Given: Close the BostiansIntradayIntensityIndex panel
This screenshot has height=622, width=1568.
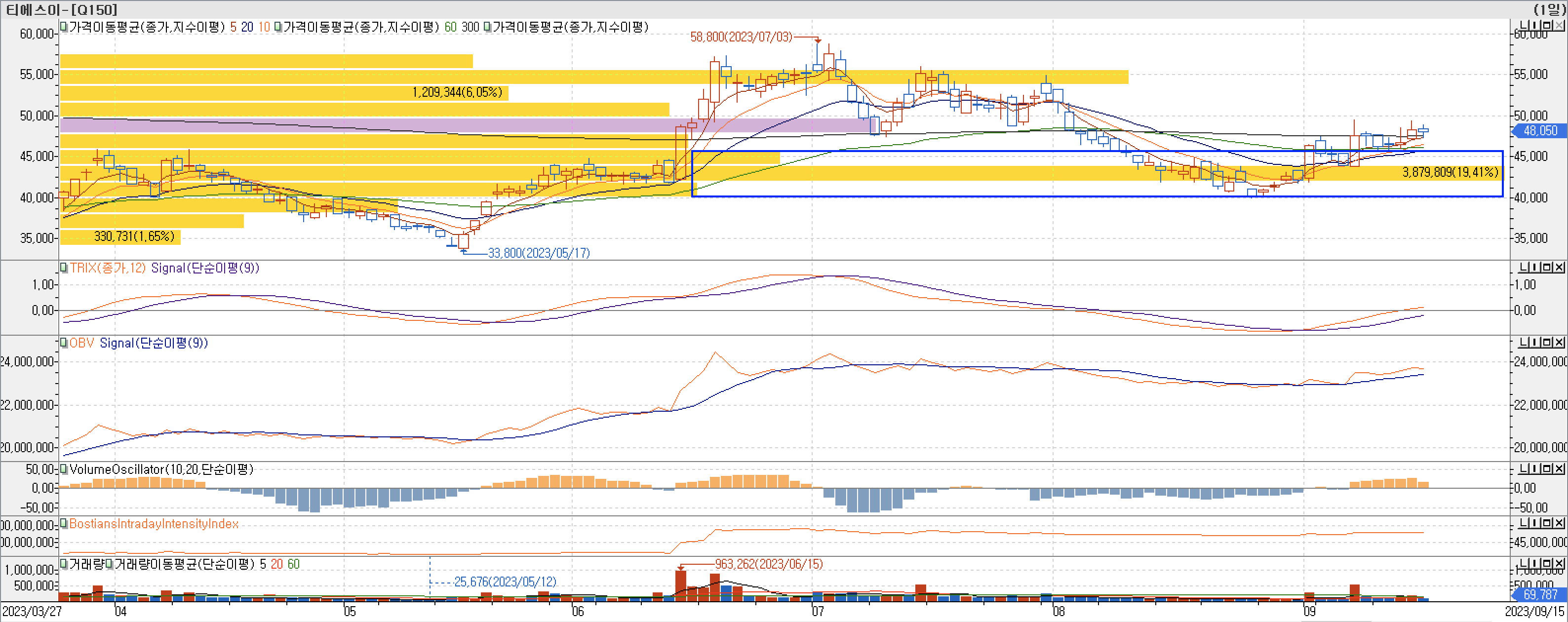Looking at the screenshot, I should [1559, 523].
